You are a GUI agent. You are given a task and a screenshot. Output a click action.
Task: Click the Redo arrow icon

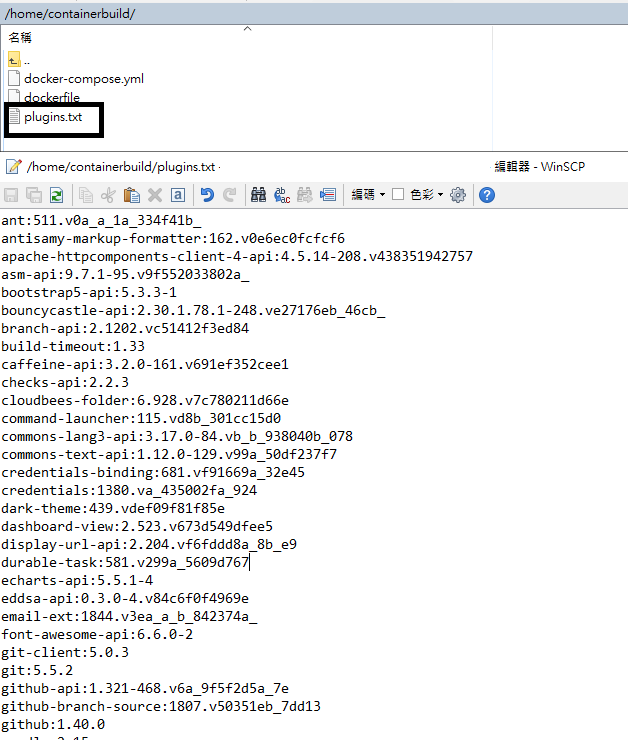pos(230,195)
